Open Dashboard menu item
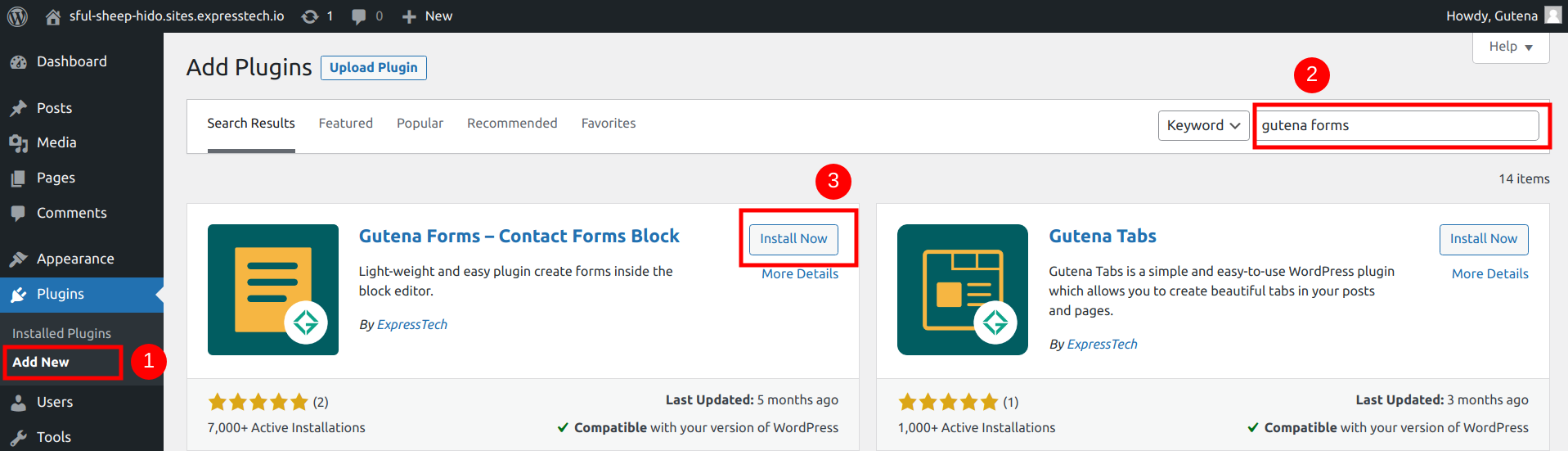 coord(82,62)
